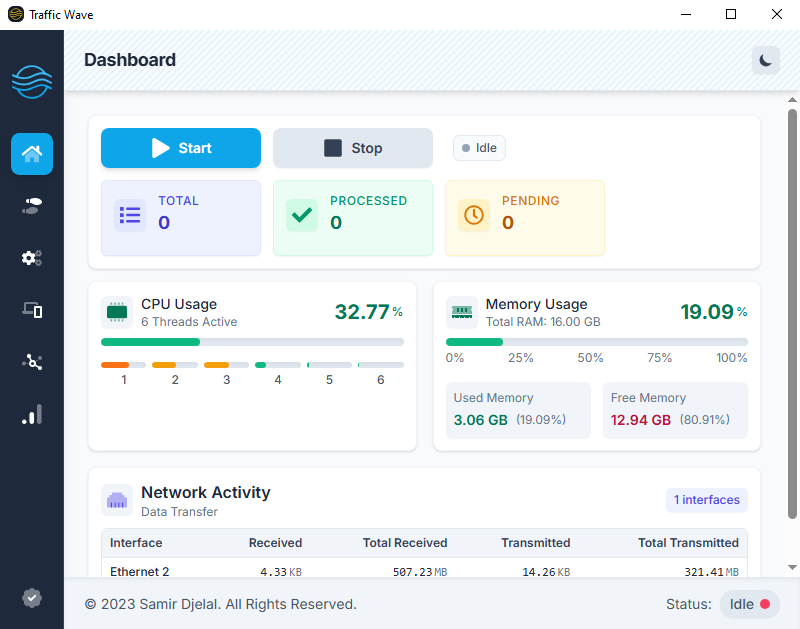Click the PROCESSED counter card
Screen dimensions: 800x629
(x=353, y=218)
